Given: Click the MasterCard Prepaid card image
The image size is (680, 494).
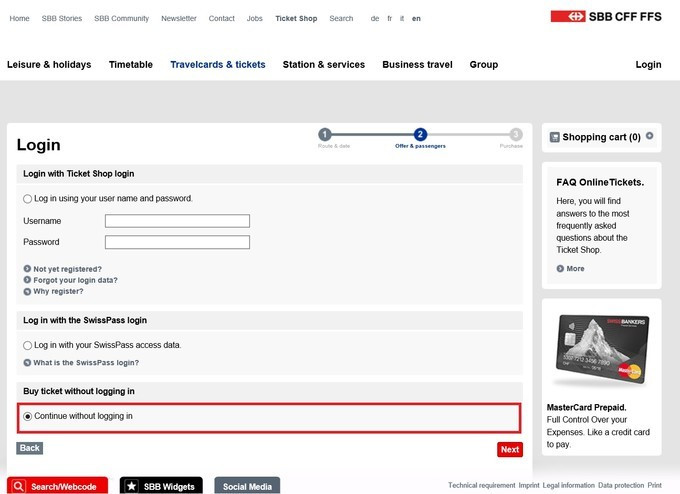Looking at the screenshot, I should [601, 352].
